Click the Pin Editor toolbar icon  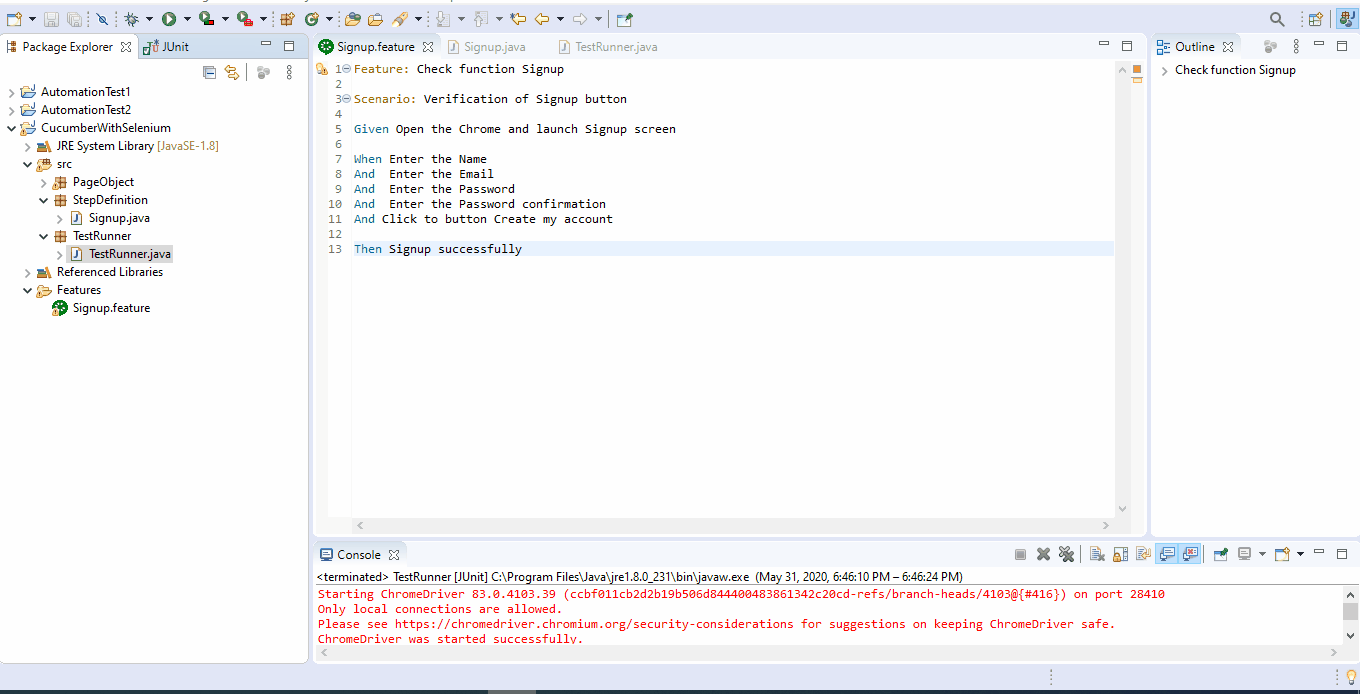pyautogui.click(x=624, y=19)
